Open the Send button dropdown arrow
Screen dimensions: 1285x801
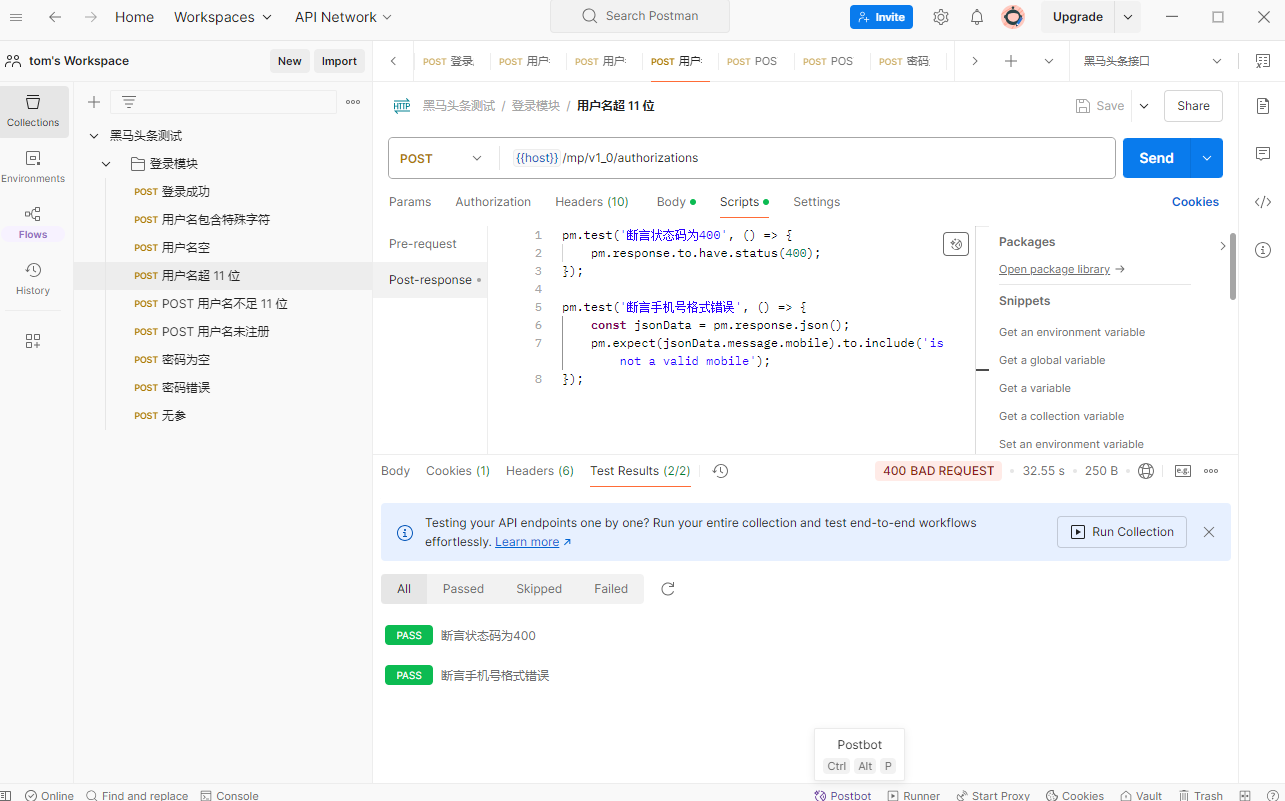pos(1206,158)
